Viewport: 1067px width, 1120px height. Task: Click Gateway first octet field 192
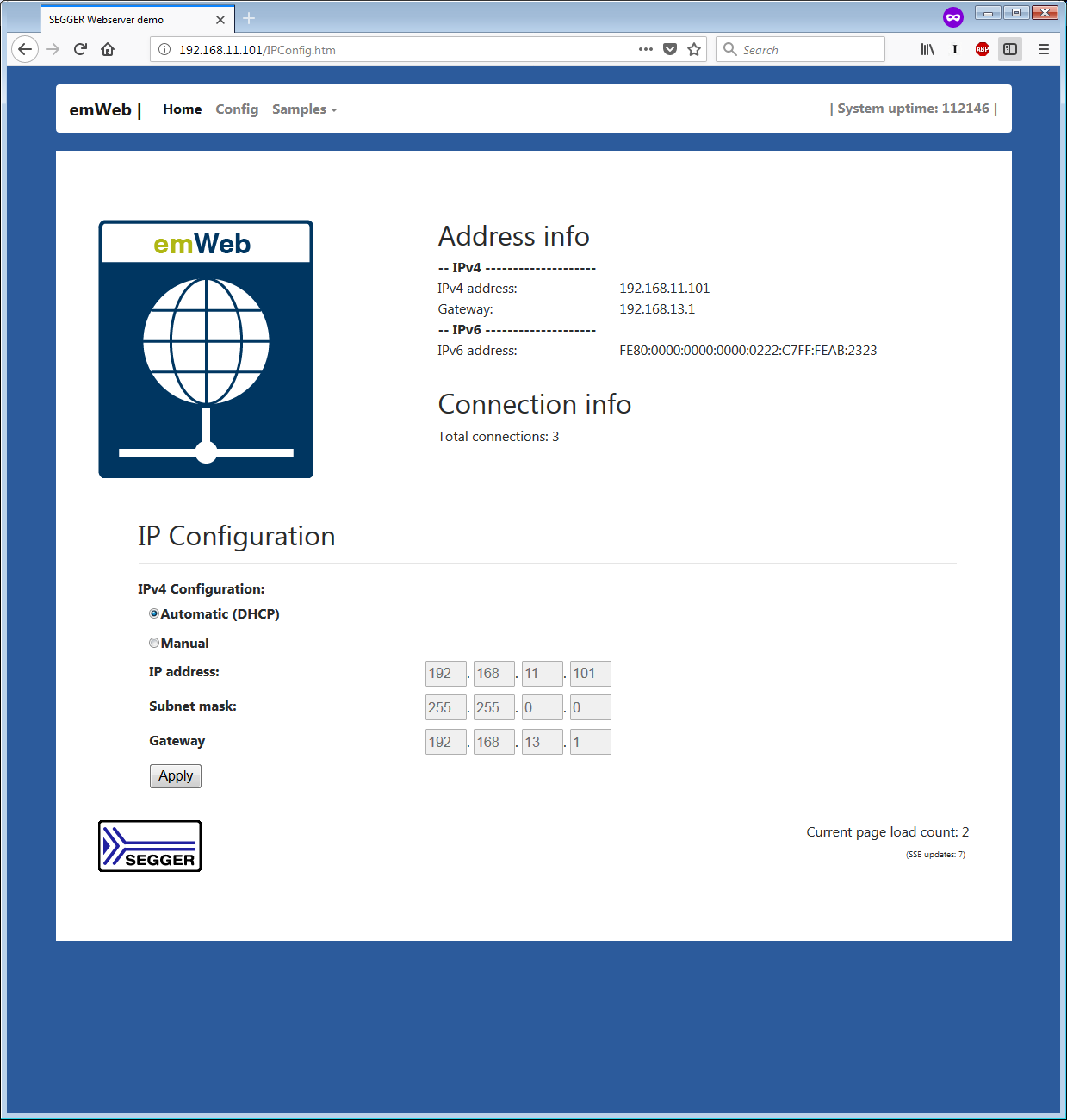[x=446, y=742]
